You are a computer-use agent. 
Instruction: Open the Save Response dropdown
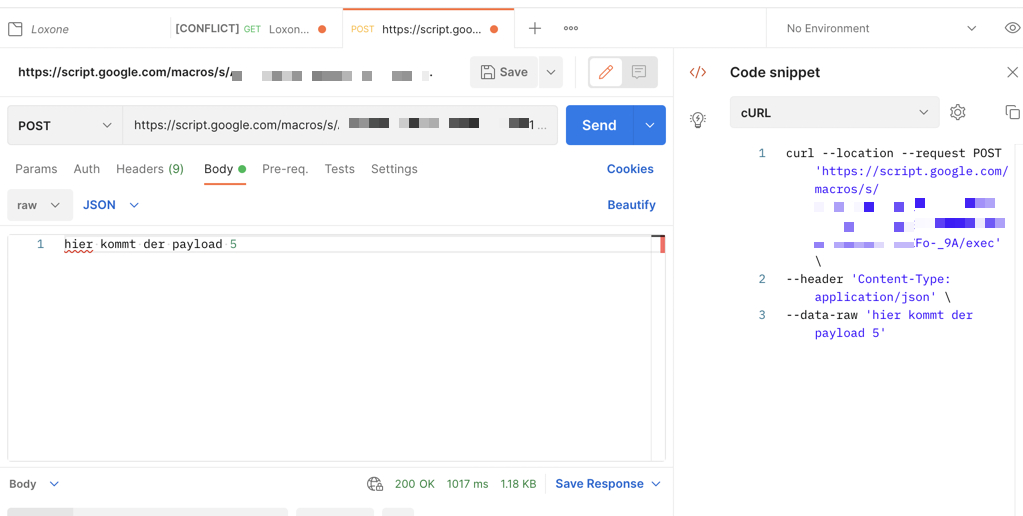[x=608, y=484]
